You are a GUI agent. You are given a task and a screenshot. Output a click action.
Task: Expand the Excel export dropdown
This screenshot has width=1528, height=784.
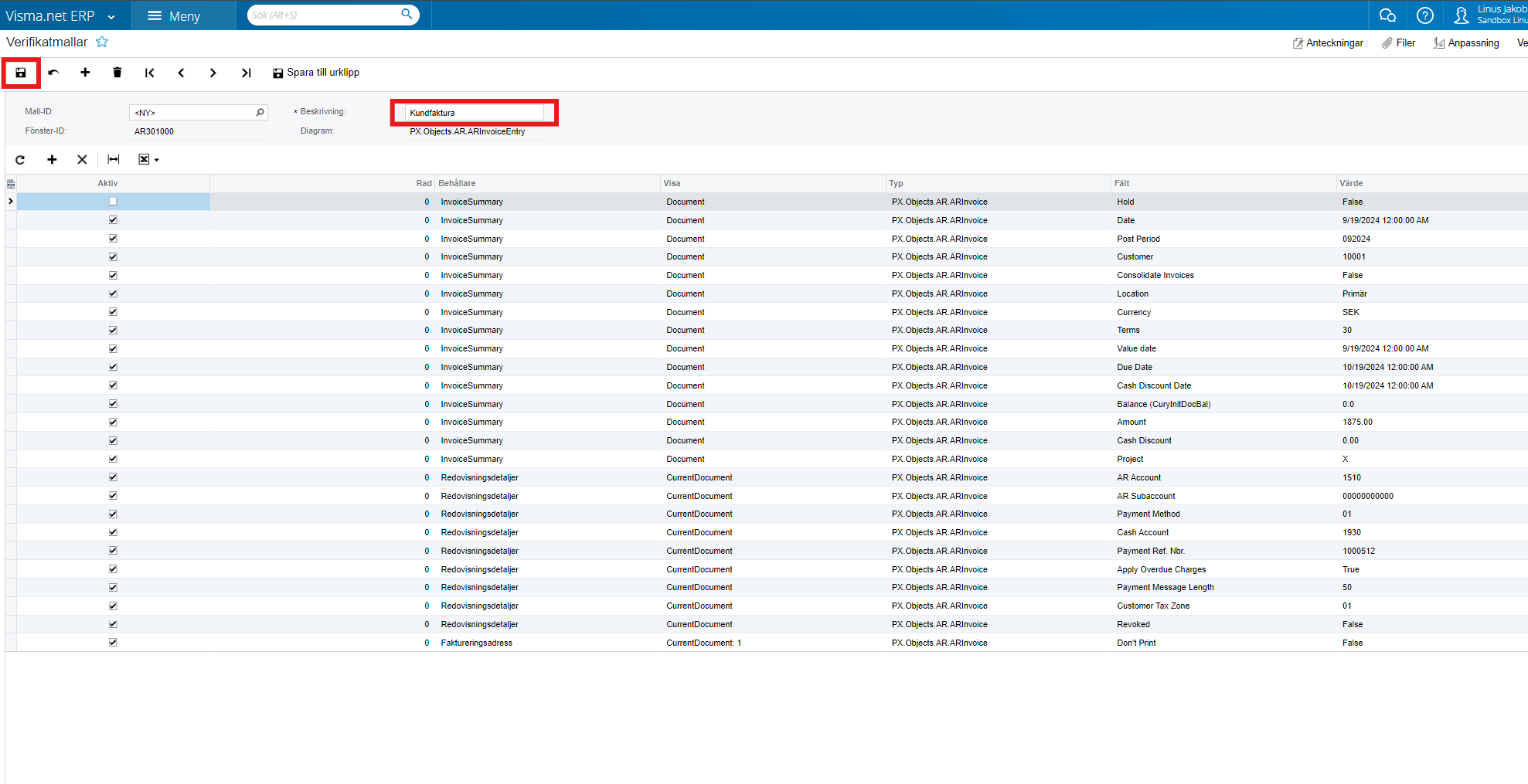(156, 160)
